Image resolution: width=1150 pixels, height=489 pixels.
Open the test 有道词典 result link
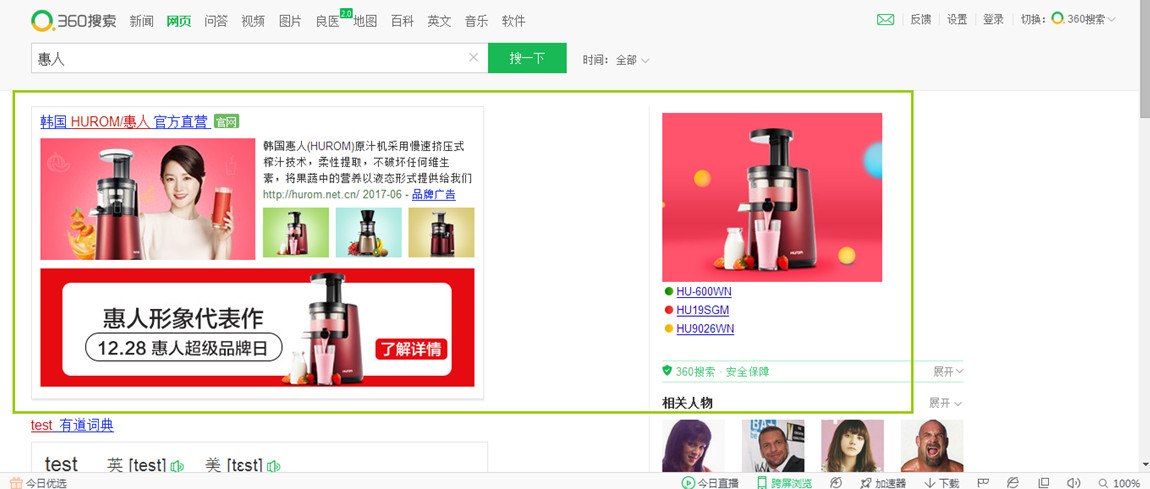(x=72, y=425)
